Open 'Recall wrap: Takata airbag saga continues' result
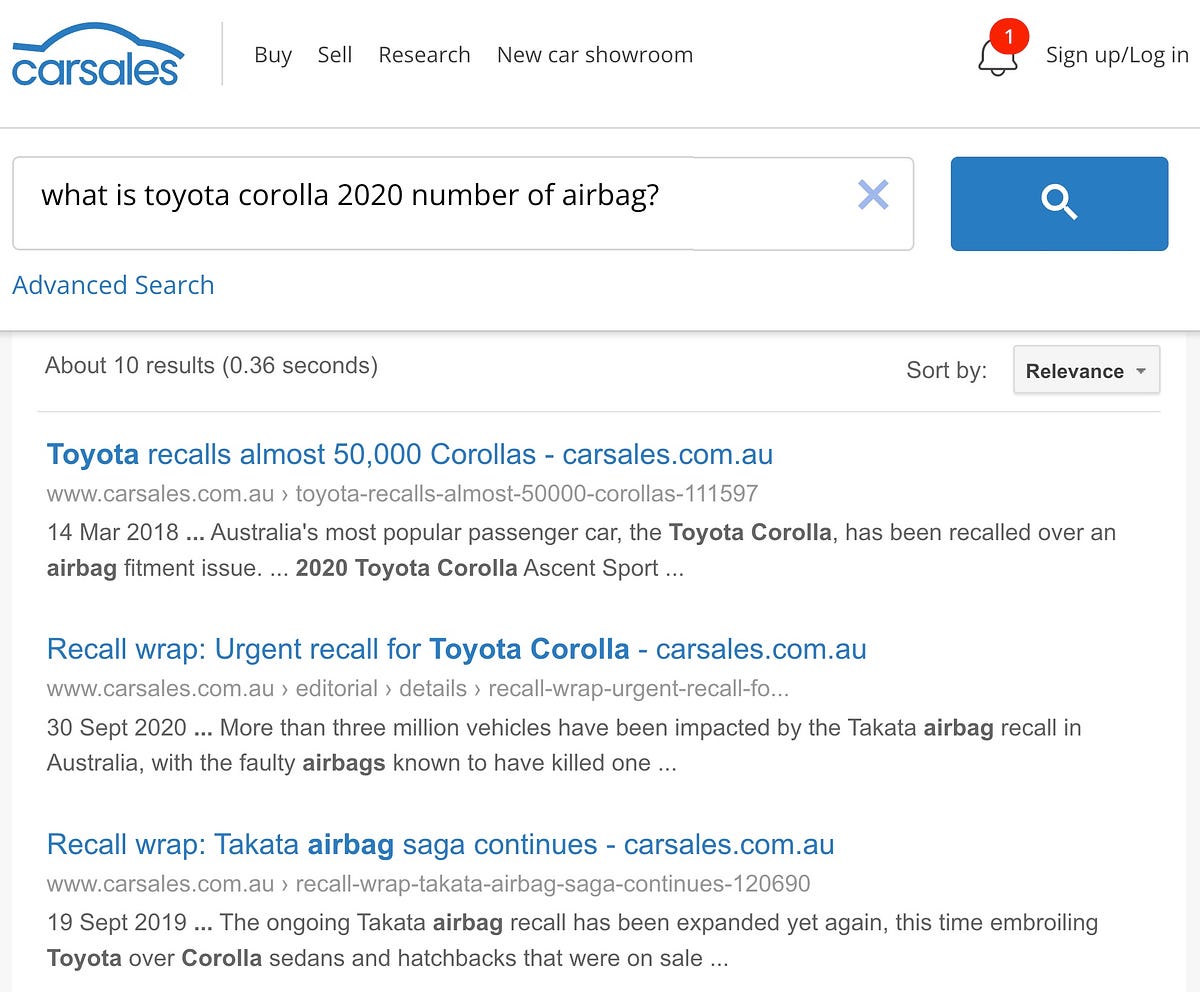 [x=440, y=844]
